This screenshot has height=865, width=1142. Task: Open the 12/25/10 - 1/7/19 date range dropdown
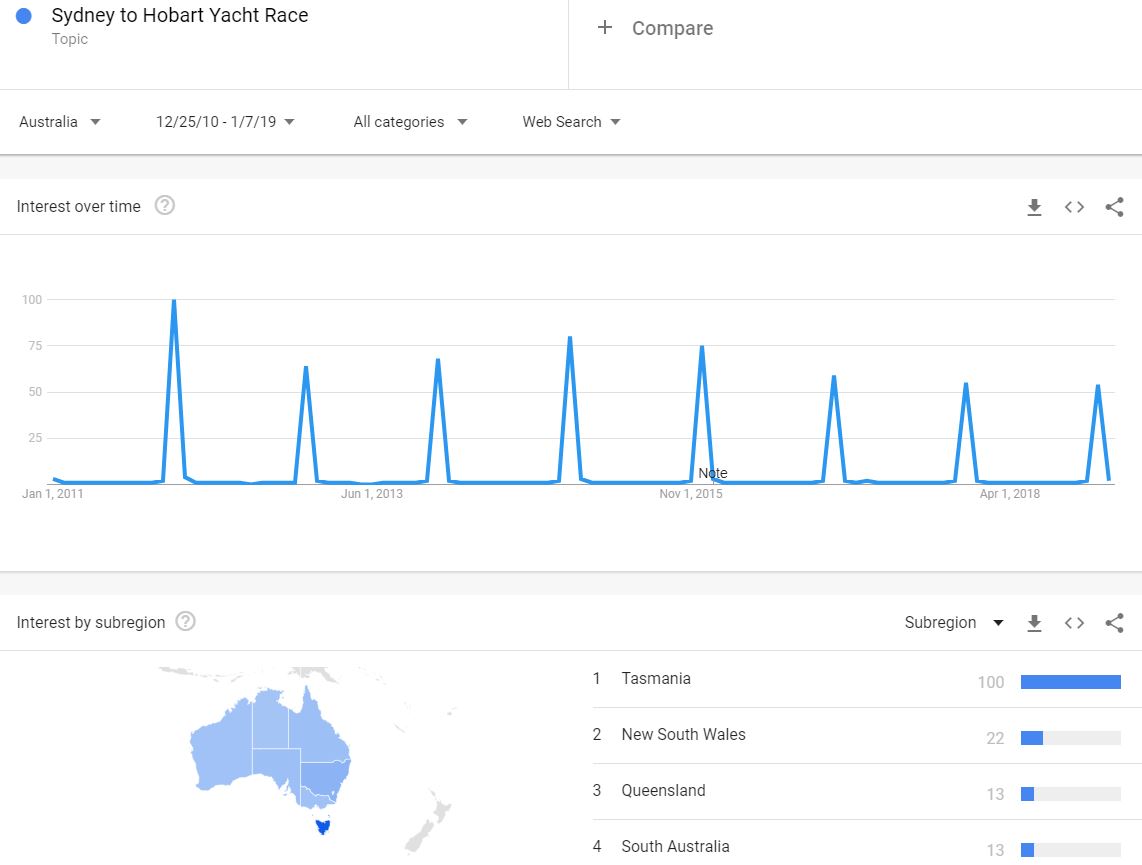coord(225,122)
